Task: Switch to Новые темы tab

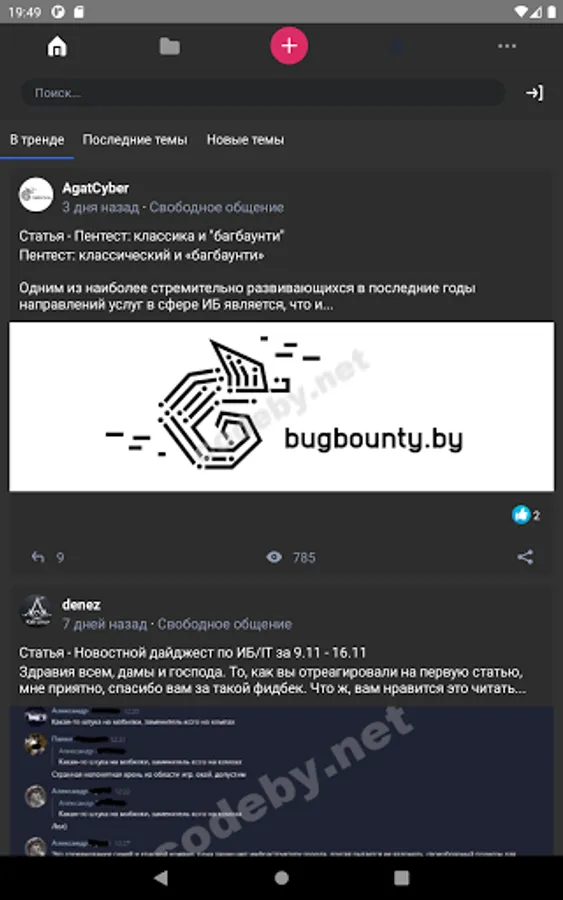Action: coord(245,139)
